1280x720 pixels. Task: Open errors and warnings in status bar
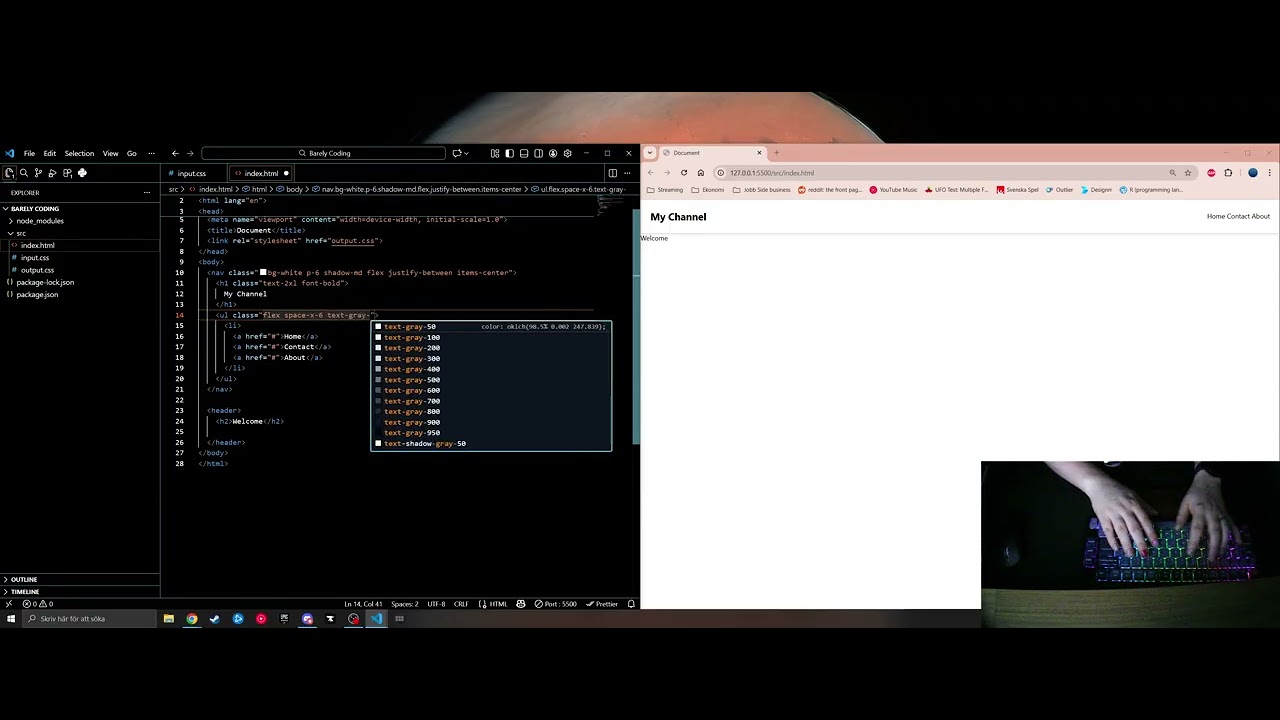(x=37, y=604)
